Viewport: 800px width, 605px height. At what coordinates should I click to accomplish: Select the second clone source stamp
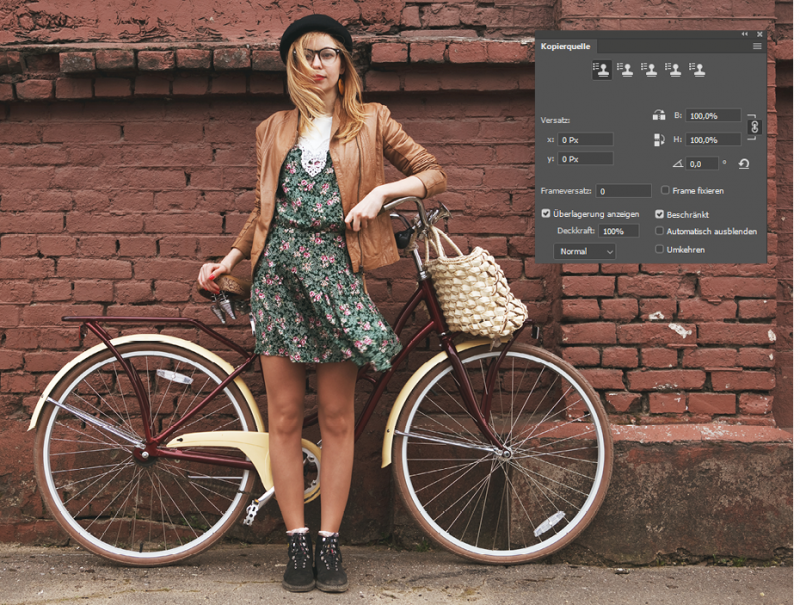tap(625, 70)
